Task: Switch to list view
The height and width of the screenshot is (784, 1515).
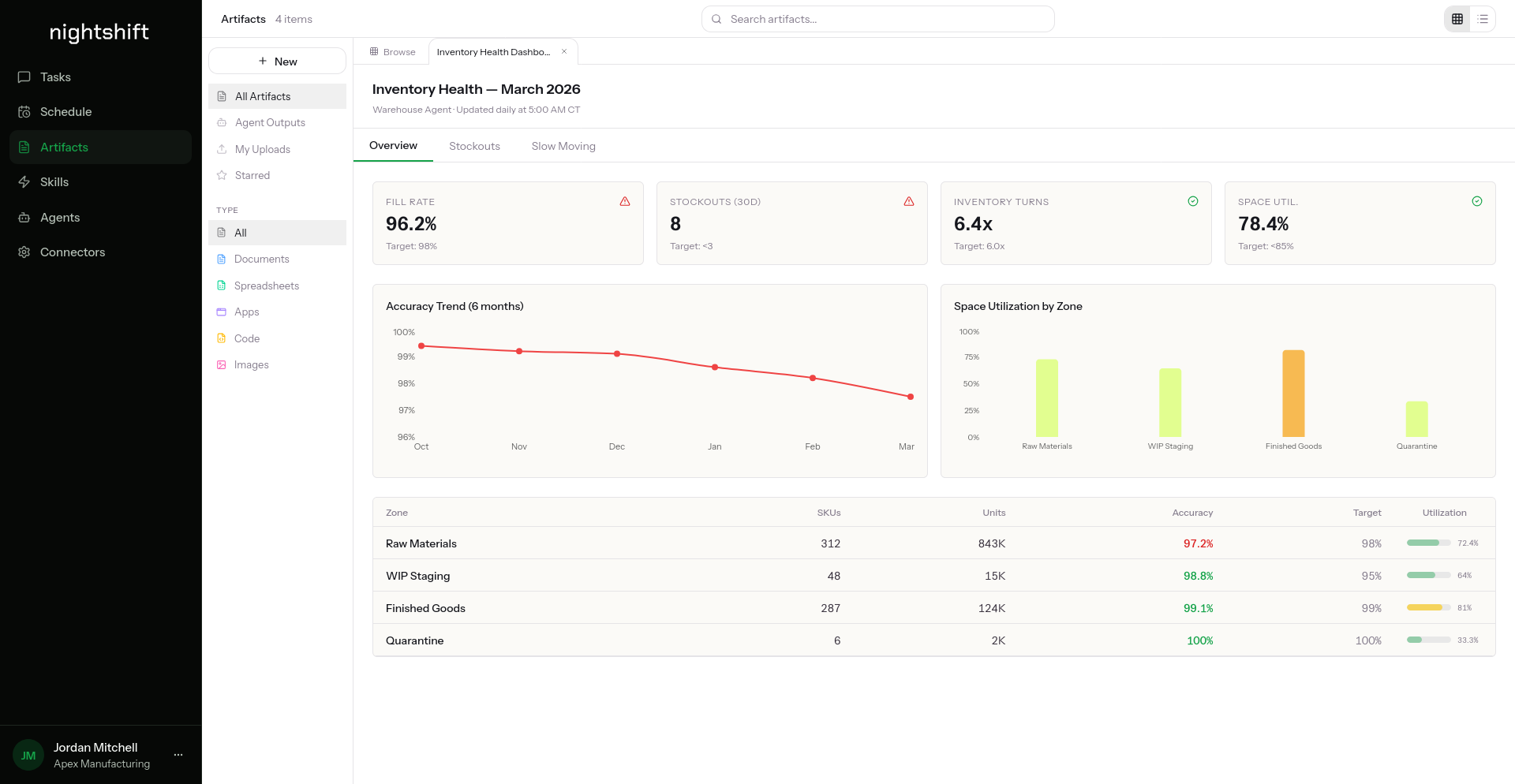Action: pos(1483,19)
